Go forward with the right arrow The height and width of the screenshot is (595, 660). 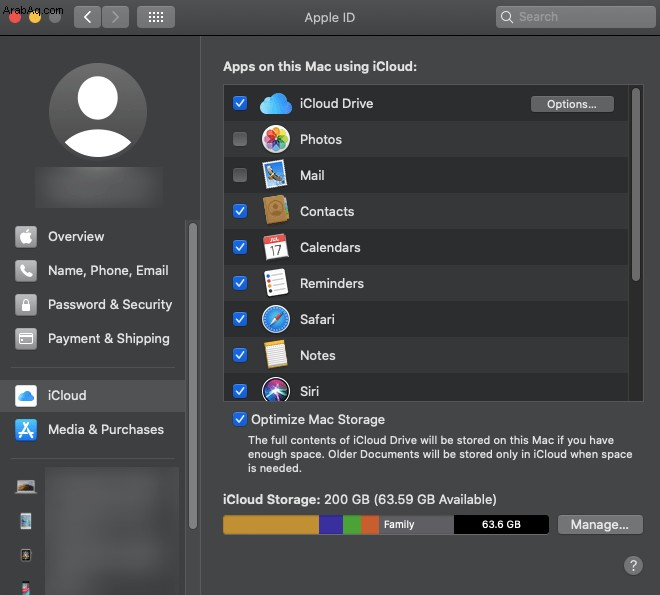pos(115,17)
